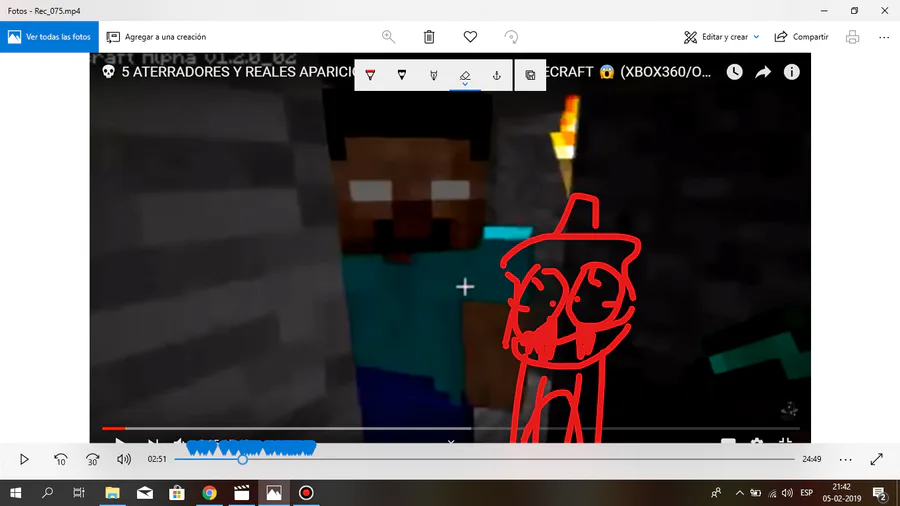Open Google Chrome from taskbar
The height and width of the screenshot is (506, 900).
tap(209, 493)
